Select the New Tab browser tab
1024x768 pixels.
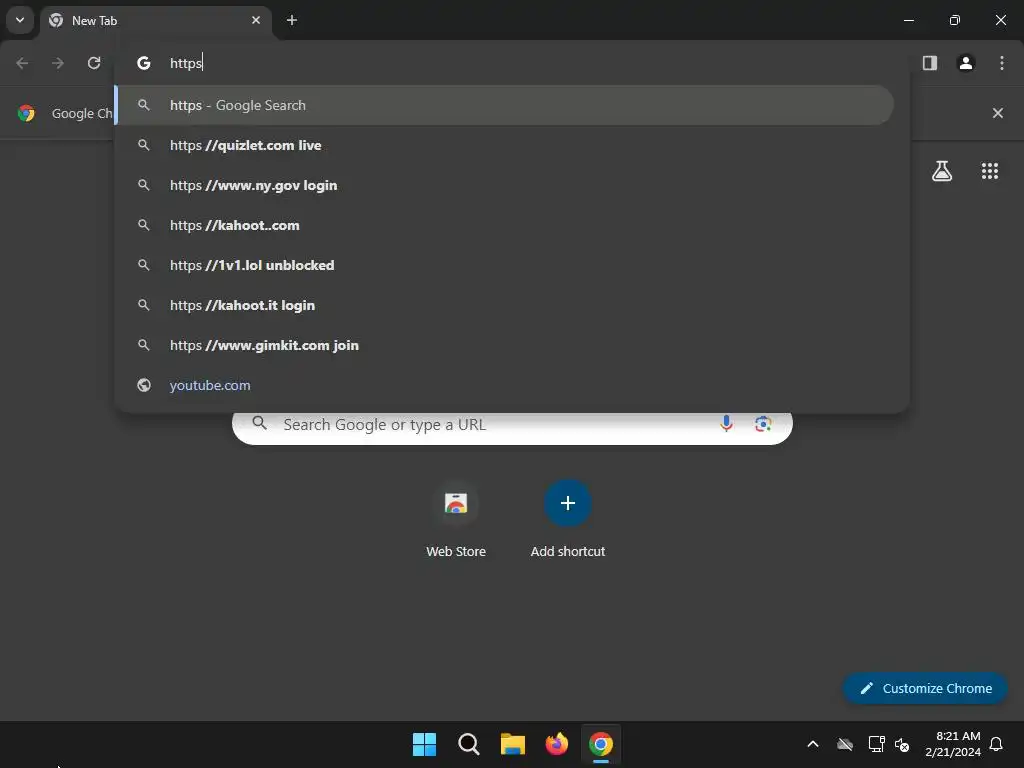157,20
